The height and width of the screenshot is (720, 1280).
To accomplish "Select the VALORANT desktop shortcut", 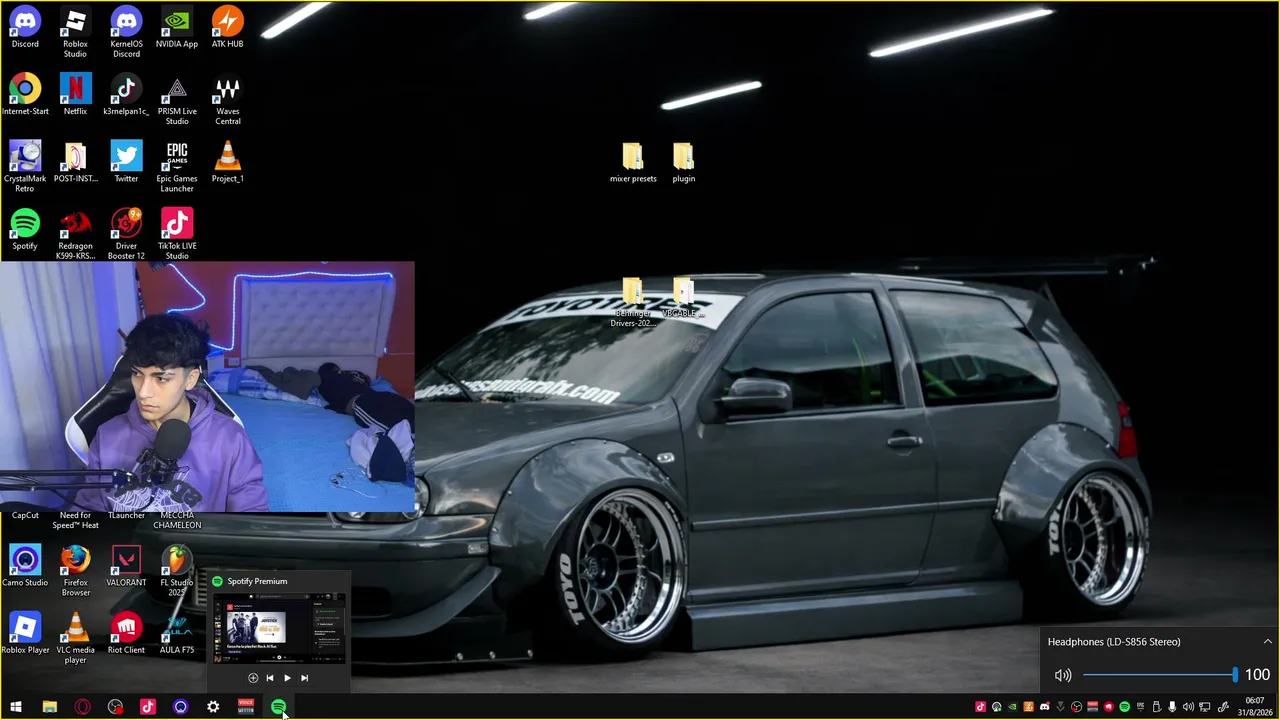I will (x=126, y=566).
